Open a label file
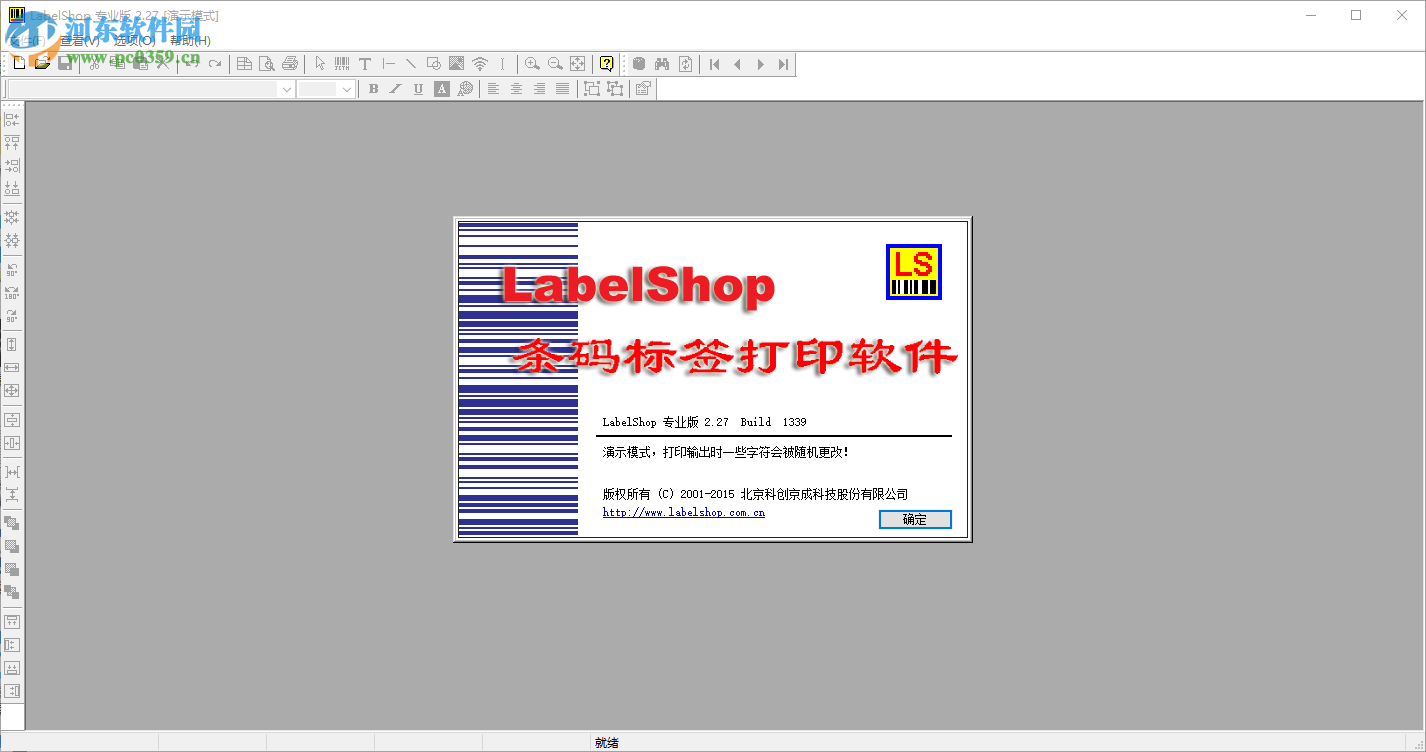This screenshot has width=1426, height=752. tap(42, 63)
